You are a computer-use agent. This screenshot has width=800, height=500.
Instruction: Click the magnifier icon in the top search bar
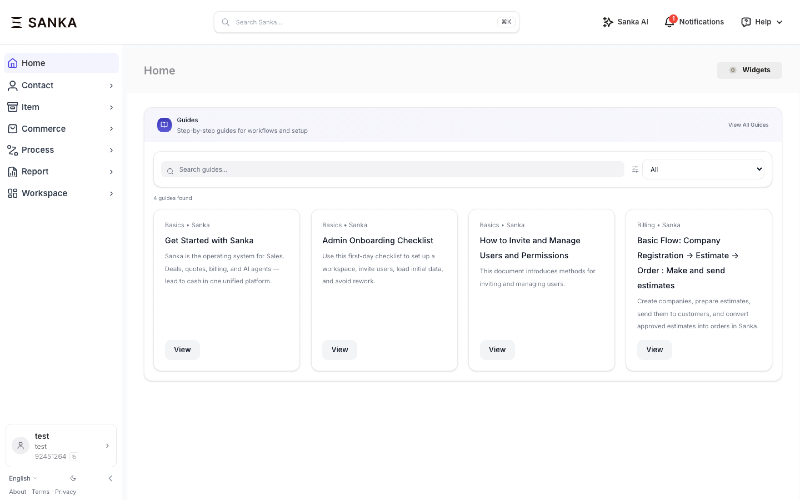point(225,22)
